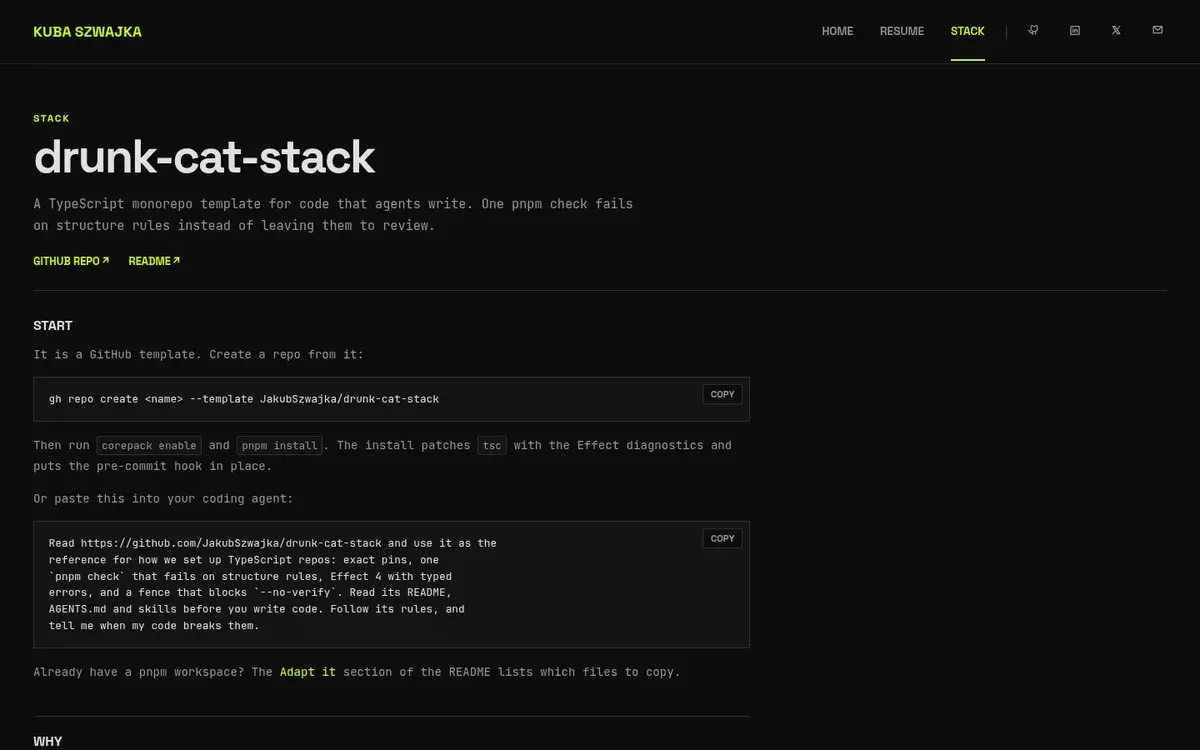The height and width of the screenshot is (750, 1200).
Task: Click the START section heading
Action: click(x=53, y=326)
